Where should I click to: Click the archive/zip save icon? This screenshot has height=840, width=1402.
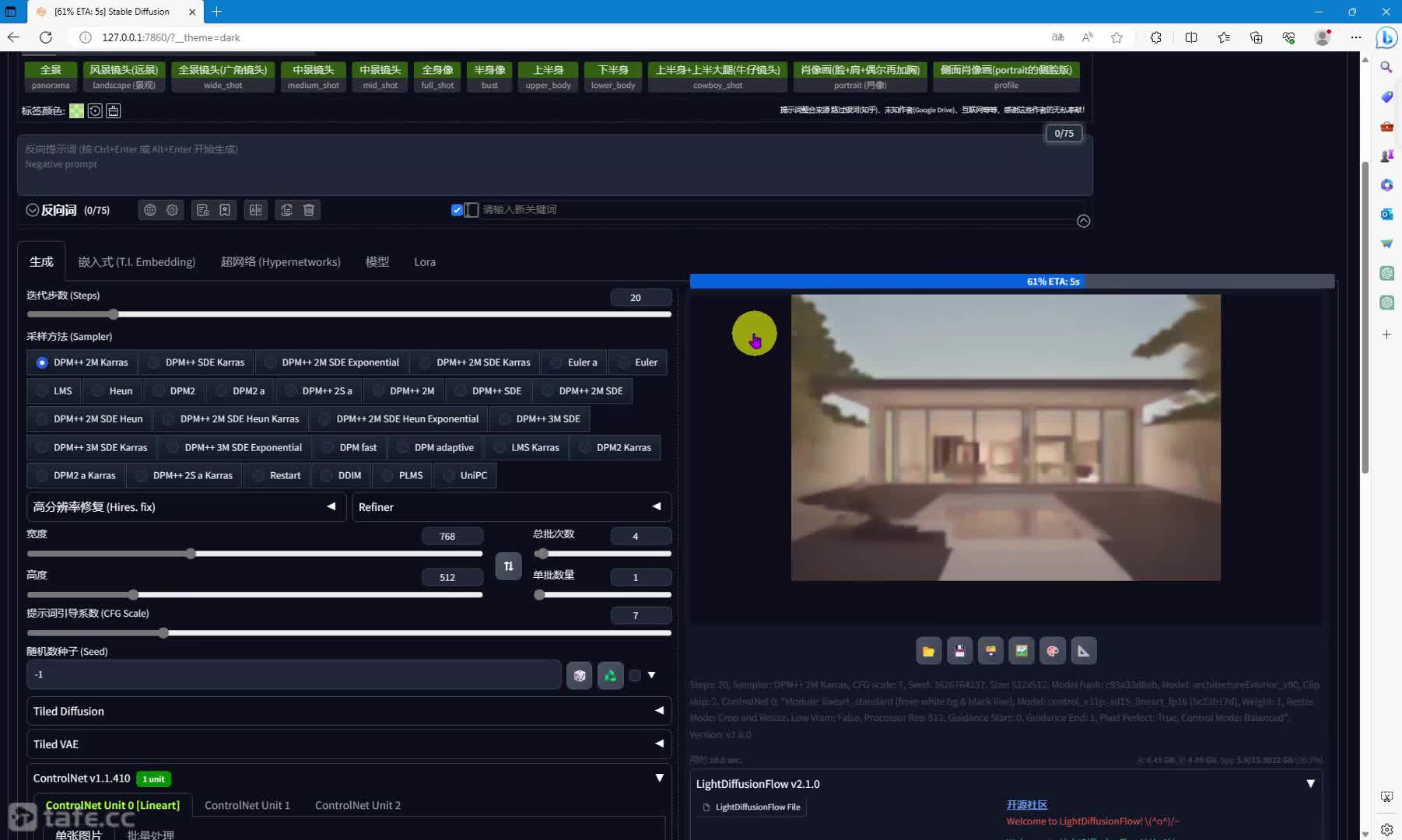pyautogui.click(x=990, y=651)
